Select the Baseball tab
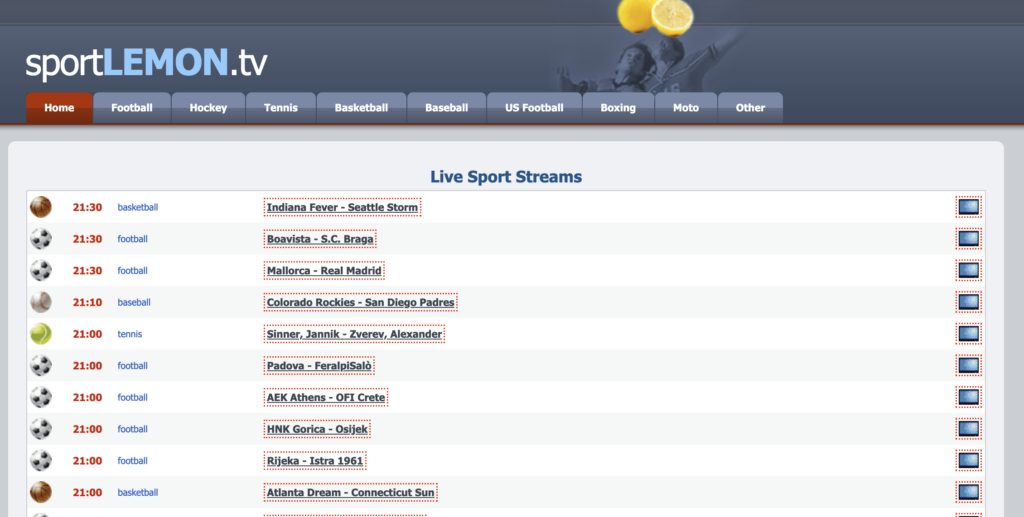This screenshot has width=1024, height=517. point(447,108)
